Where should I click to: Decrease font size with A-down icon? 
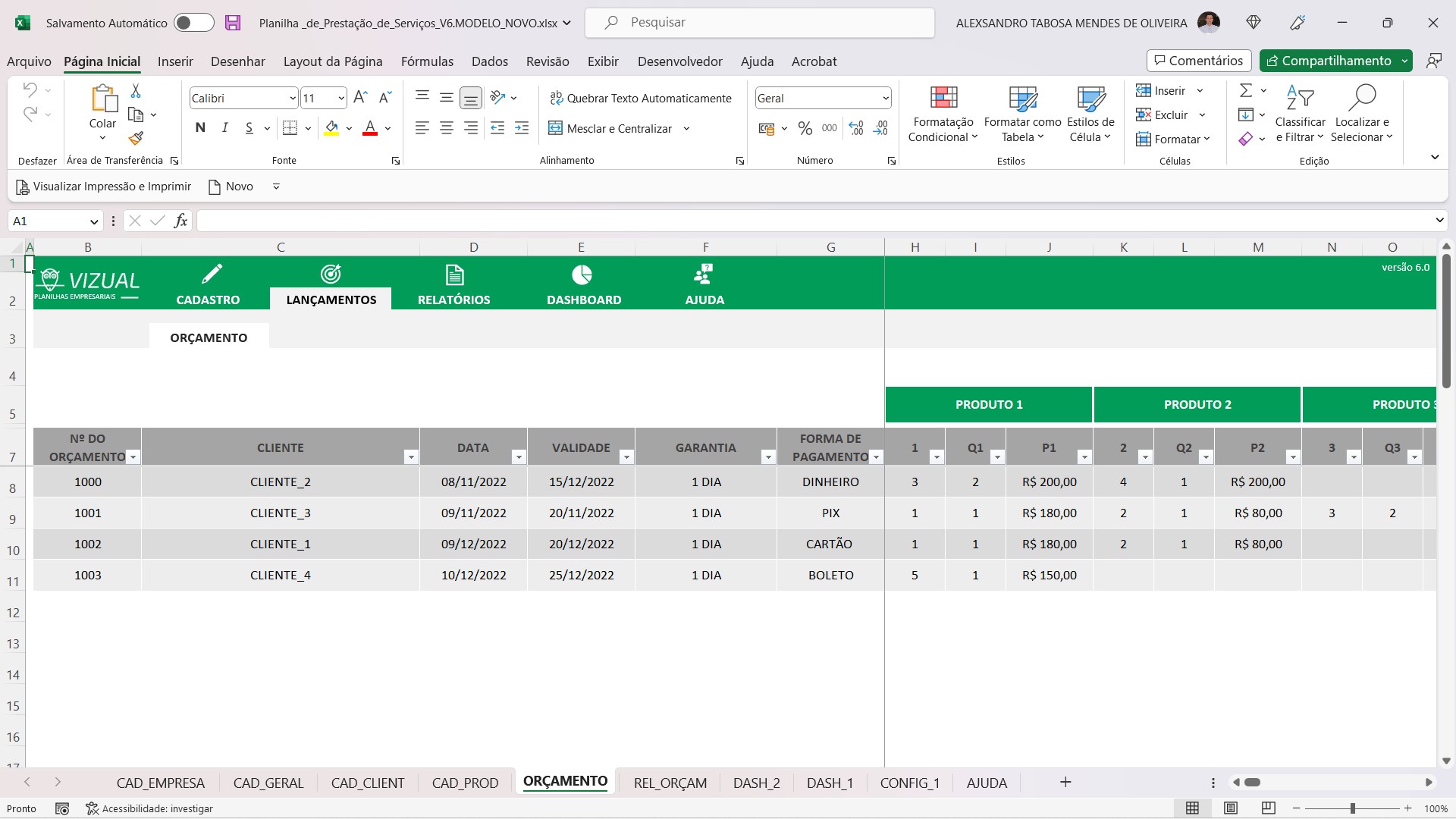pos(385,98)
